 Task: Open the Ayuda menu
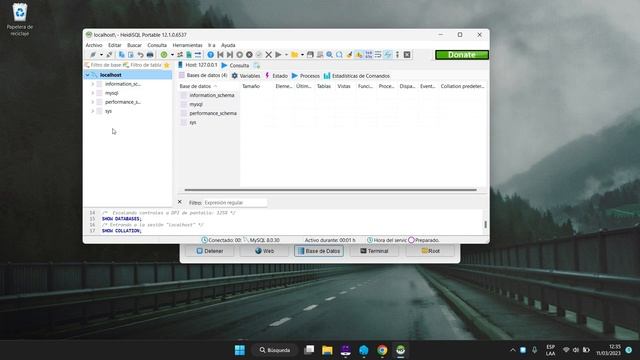(x=228, y=45)
